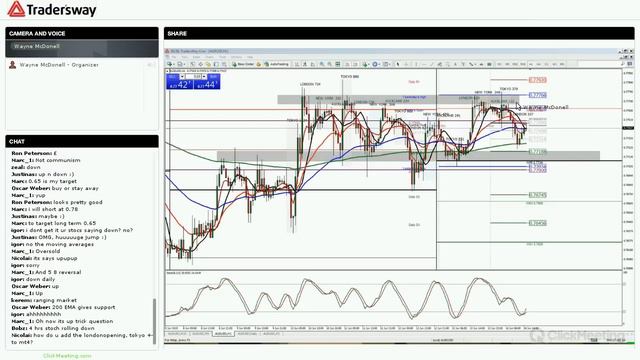The height and width of the screenshot is (360, 640).
Task: Open the View menu
Action: click(x=184, y=57)
